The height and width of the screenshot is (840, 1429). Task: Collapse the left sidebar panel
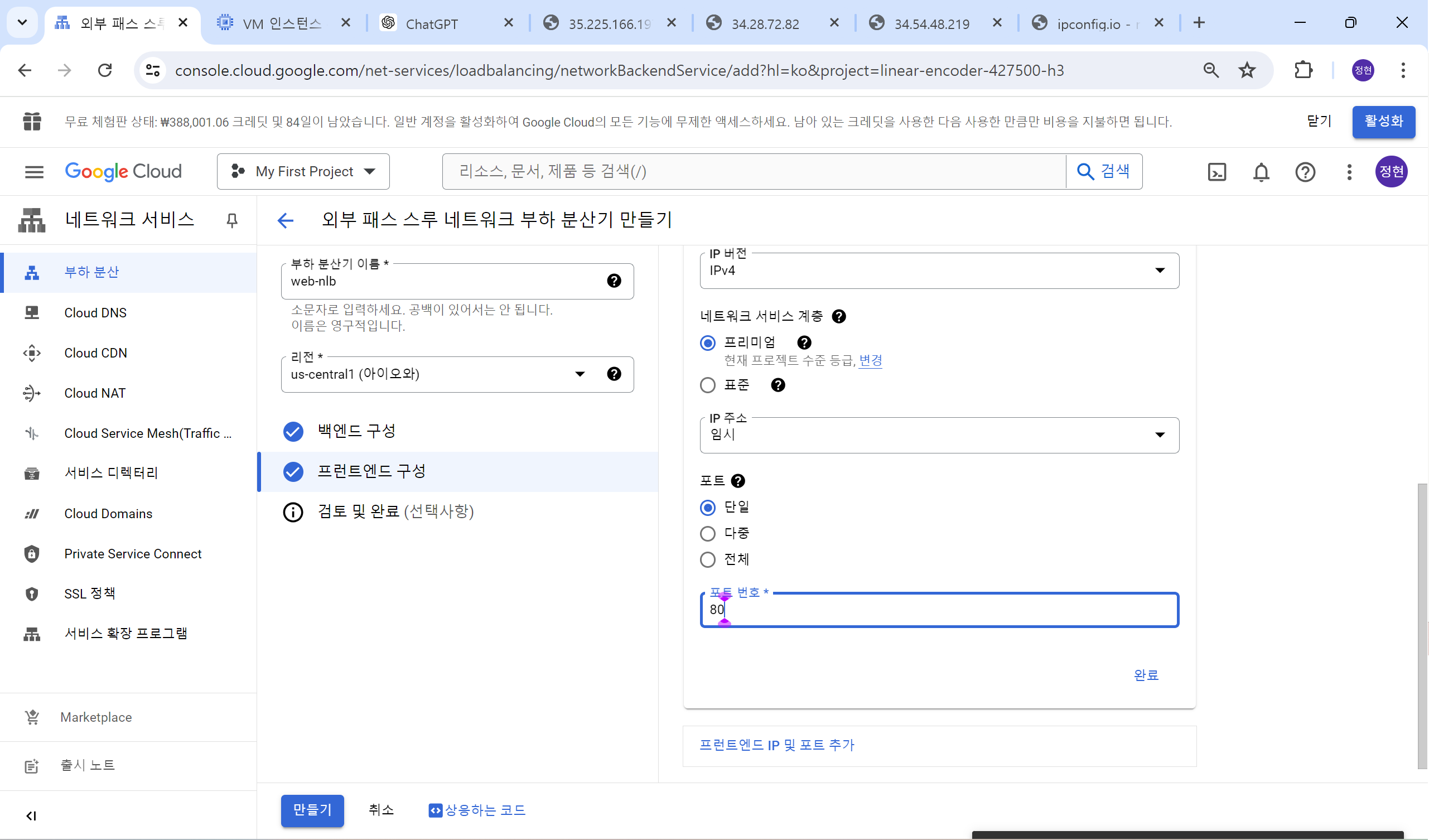point(31,815)
